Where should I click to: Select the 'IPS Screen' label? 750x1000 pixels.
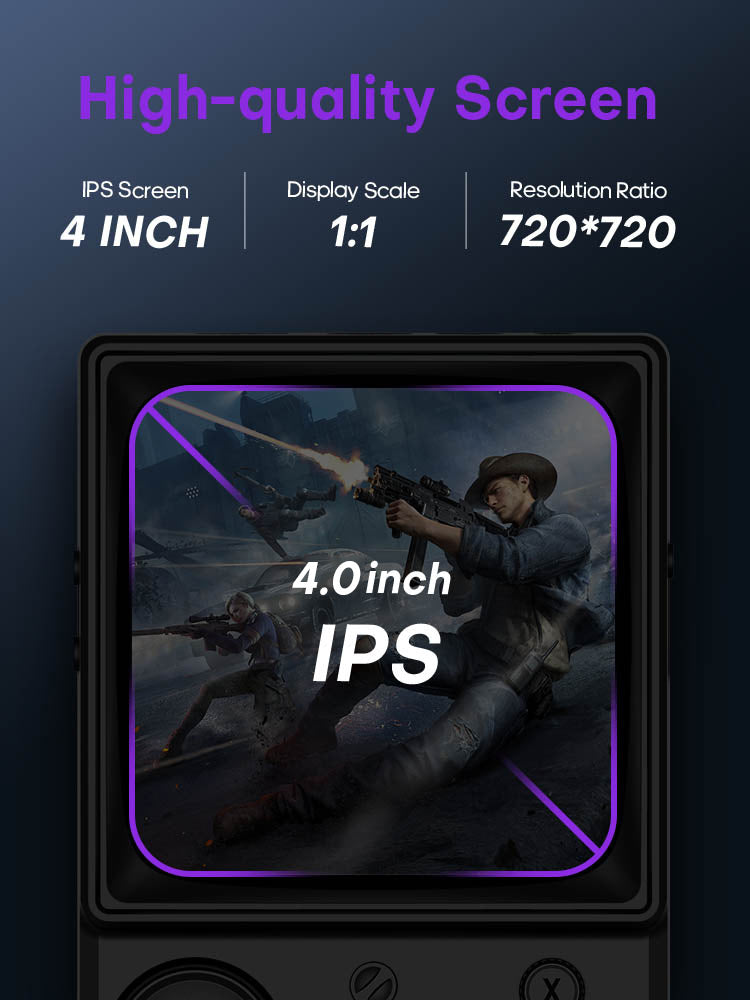tap(135, 190)
